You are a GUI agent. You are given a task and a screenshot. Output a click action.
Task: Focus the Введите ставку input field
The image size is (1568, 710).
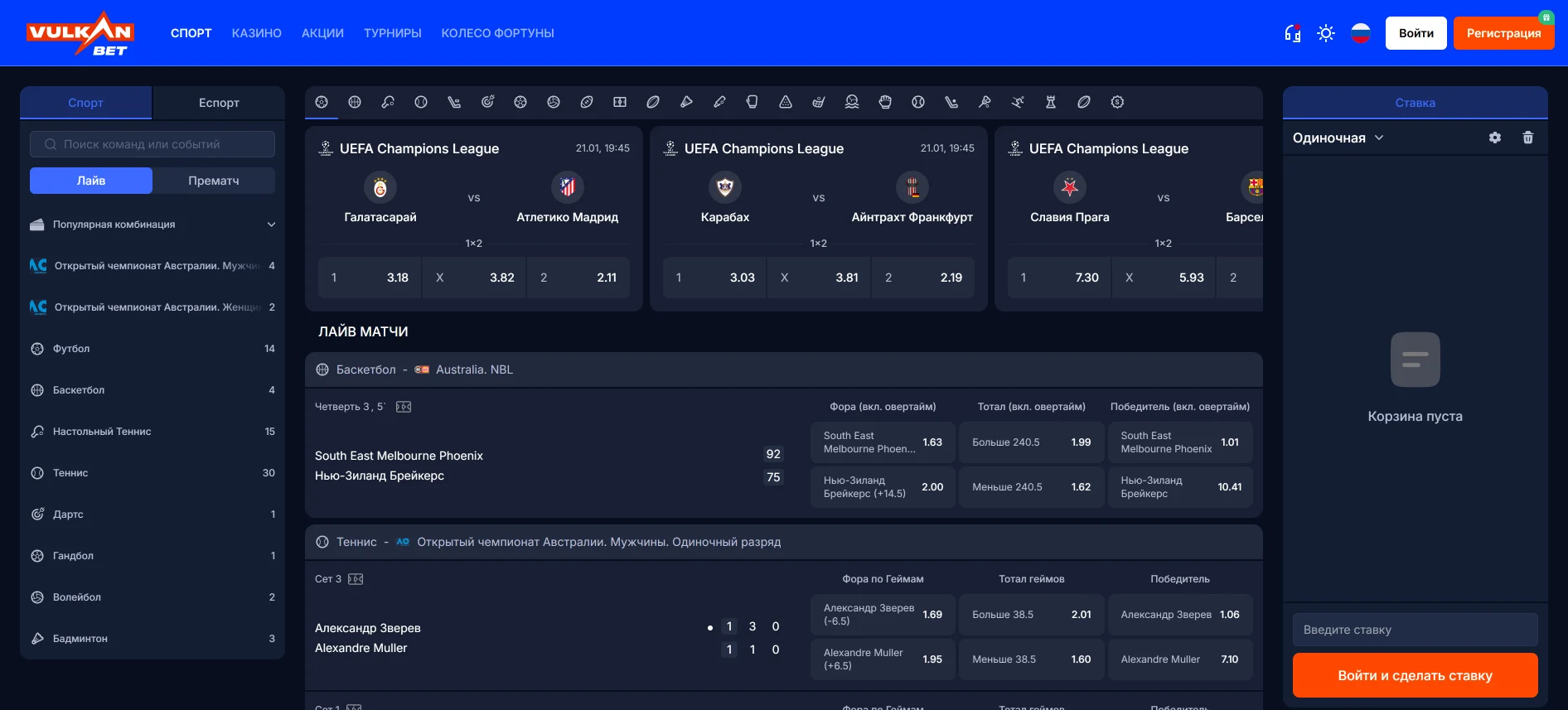click(1415, 630)
